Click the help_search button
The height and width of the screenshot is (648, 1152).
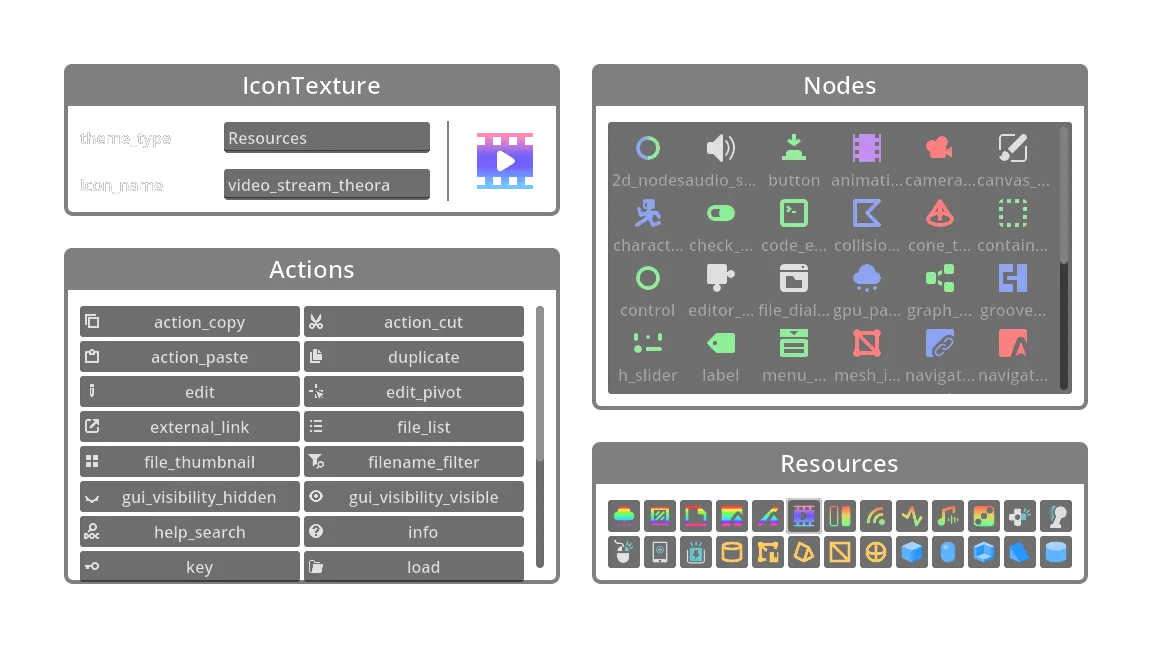(190, 532)
